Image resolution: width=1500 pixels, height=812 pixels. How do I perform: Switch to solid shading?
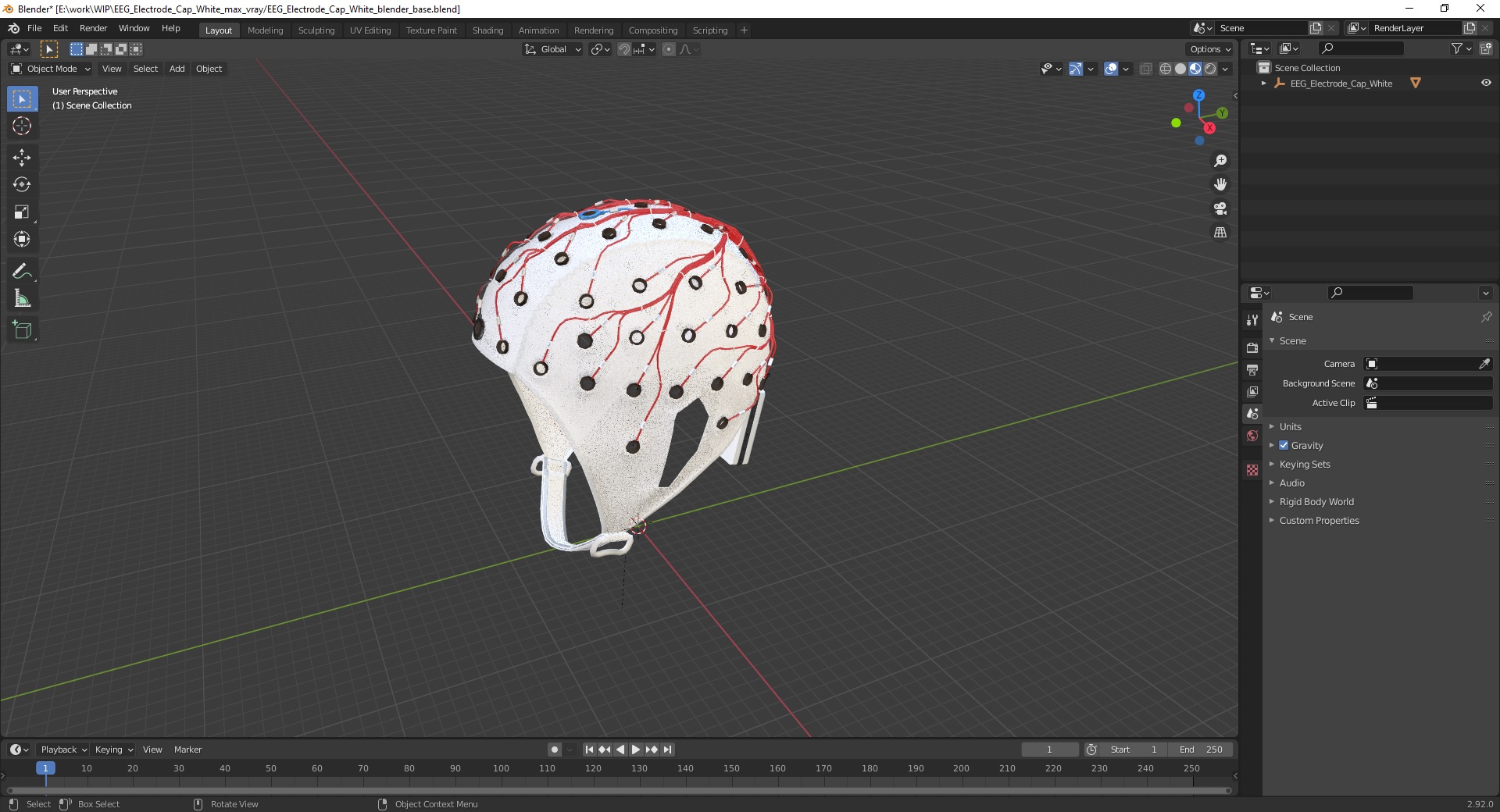[1180, 69]
